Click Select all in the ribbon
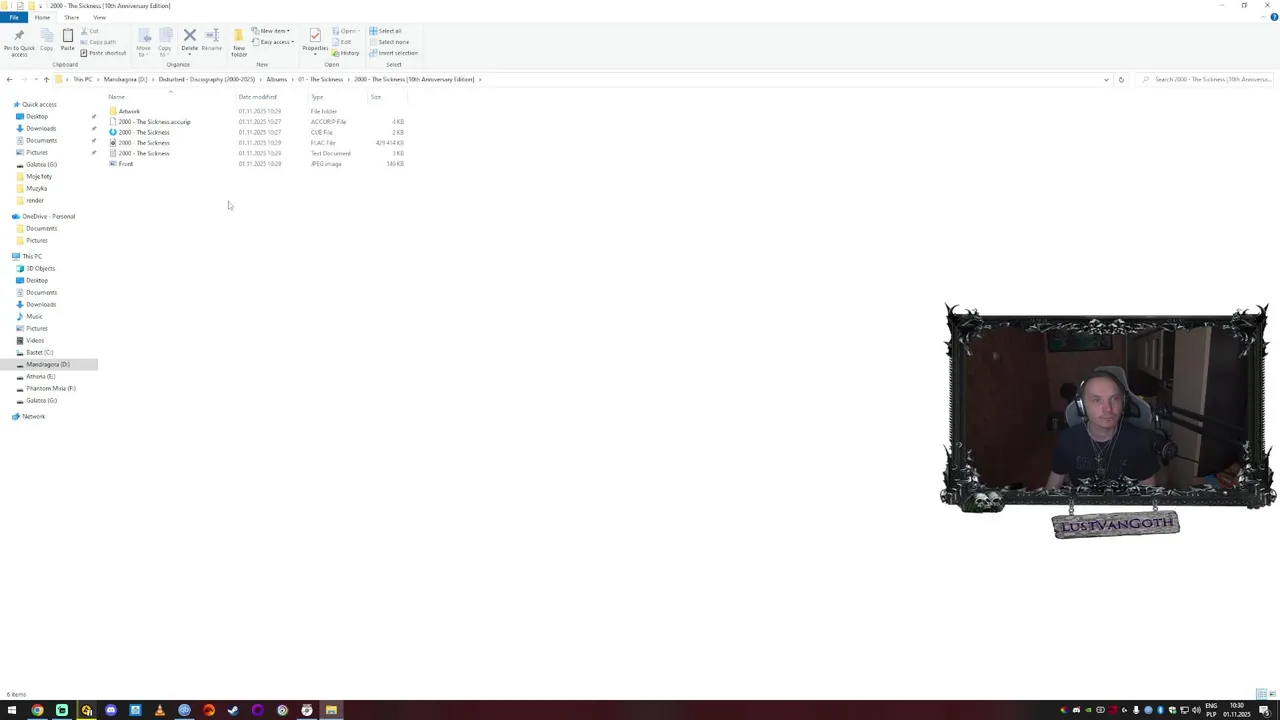The width and height of the screenshot is (1280, 720). tap(386, 31)
